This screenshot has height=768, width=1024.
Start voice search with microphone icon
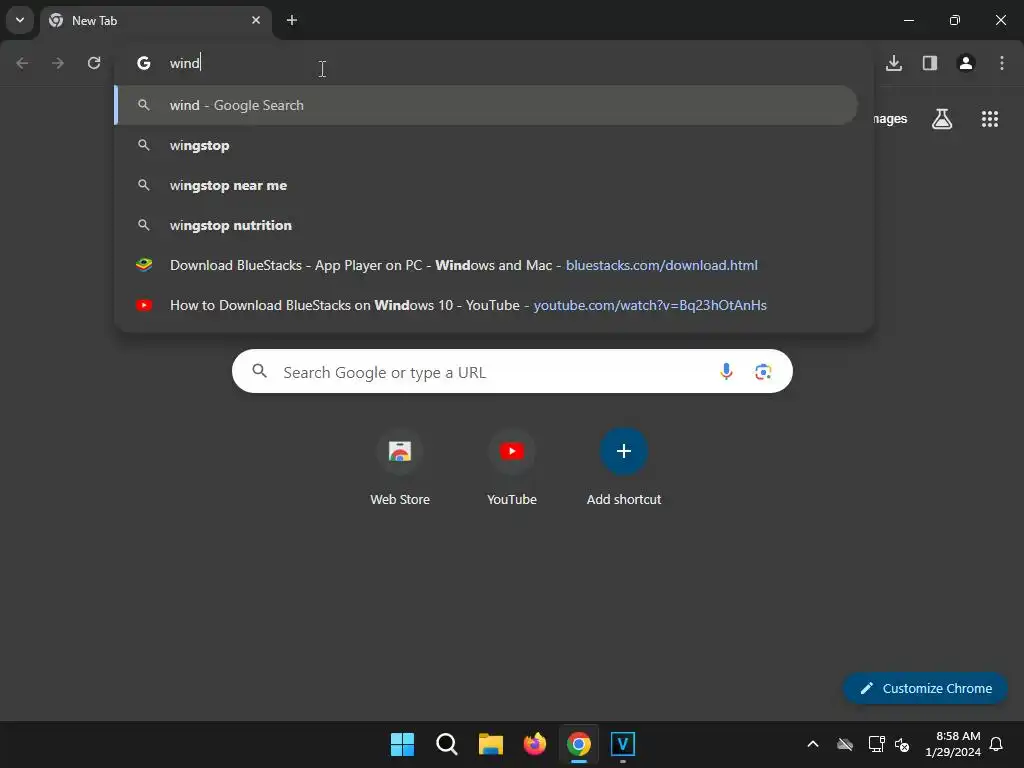pos(726,372)
